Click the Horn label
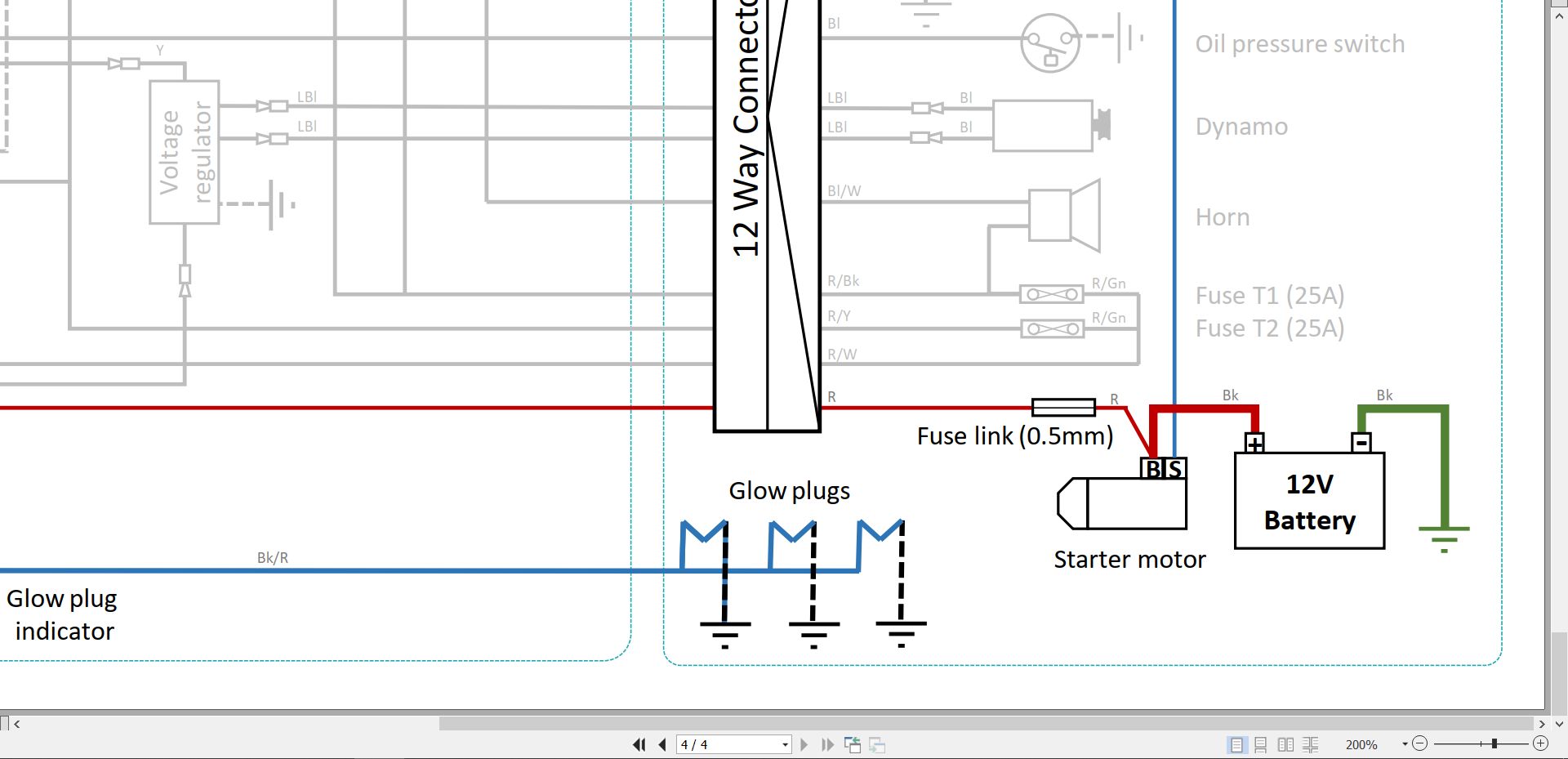Screen dimensions: 1568x759 coord(1223,217)
